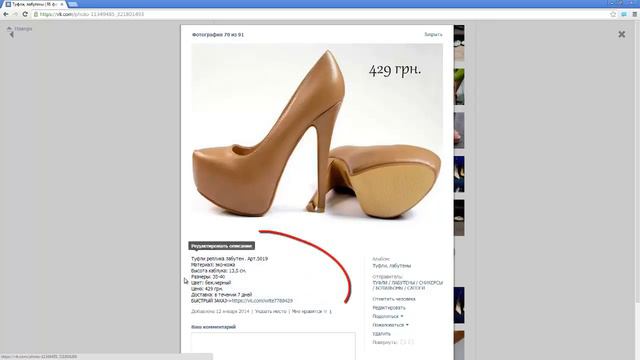Close the photo viewer with the large X
This screenshot has height=360, width=640.
click(622, 34)
